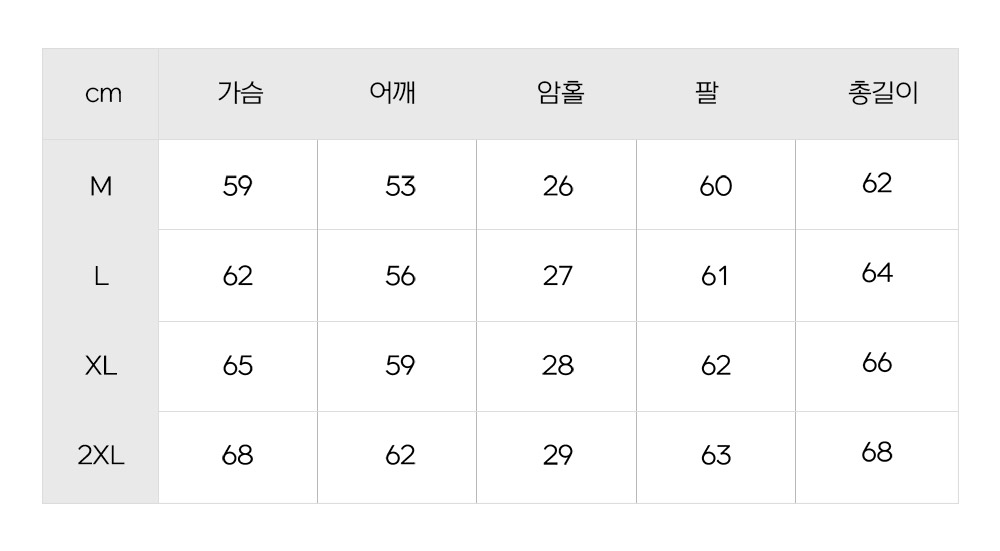Select the M size row label
The image size is (1000, 551).
tap(101, 186)
